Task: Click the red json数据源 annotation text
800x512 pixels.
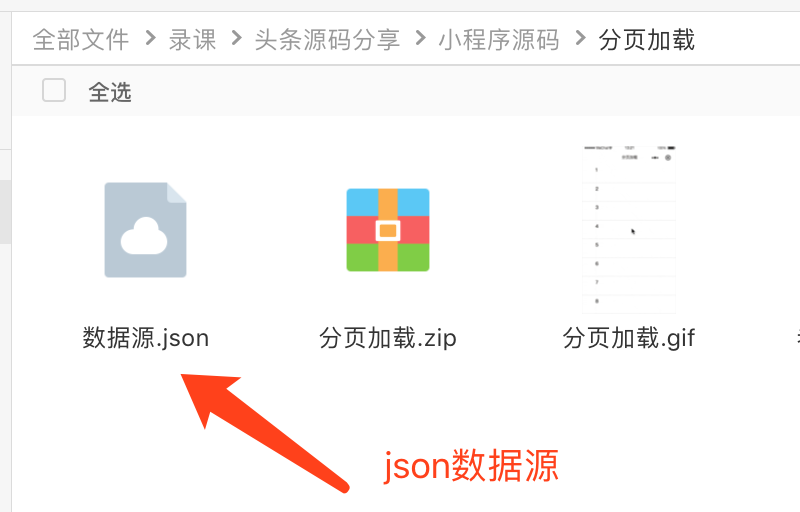Action: pos(471,465)
